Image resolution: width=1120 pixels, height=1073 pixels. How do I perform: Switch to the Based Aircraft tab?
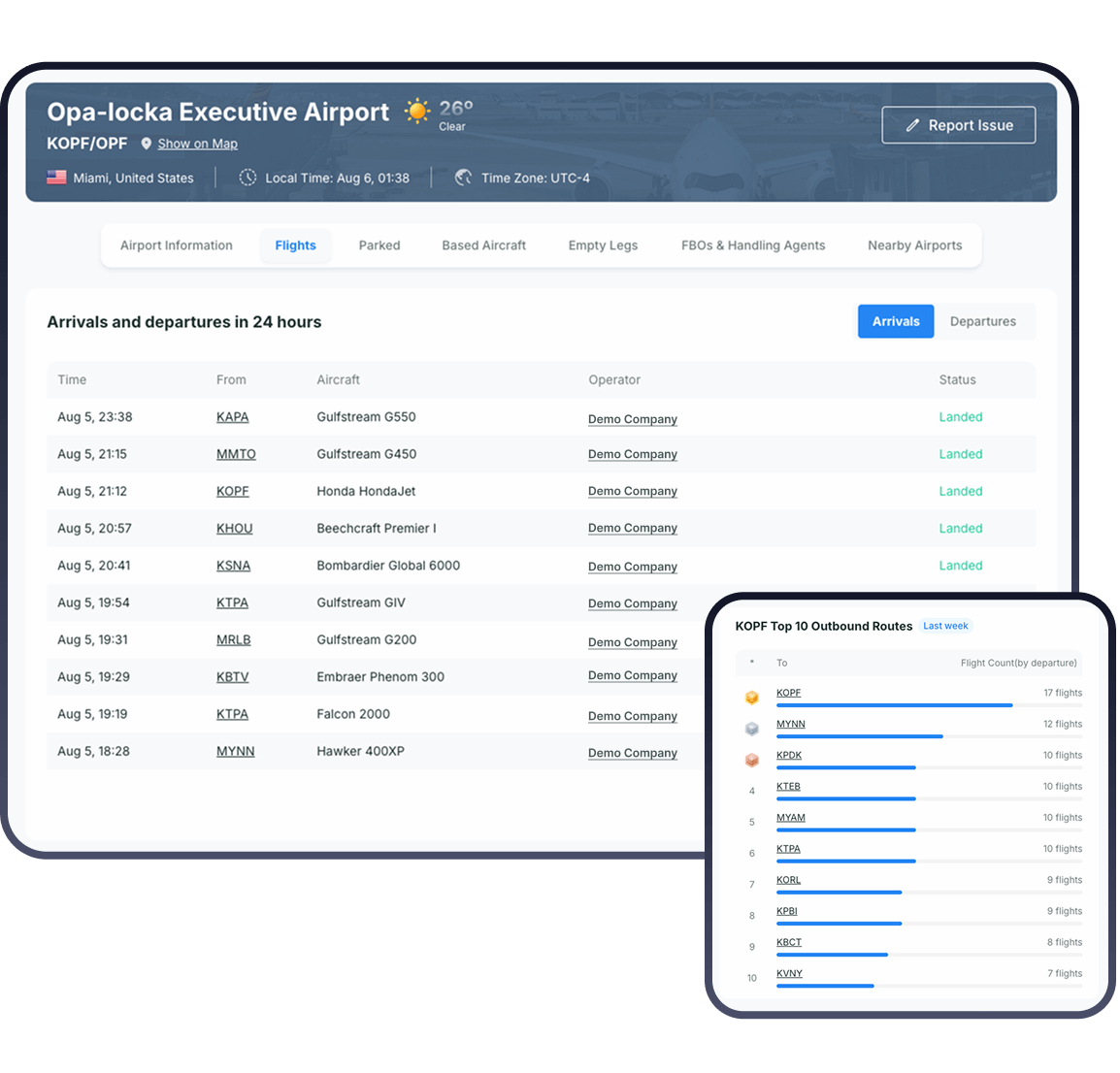[483, 245]
